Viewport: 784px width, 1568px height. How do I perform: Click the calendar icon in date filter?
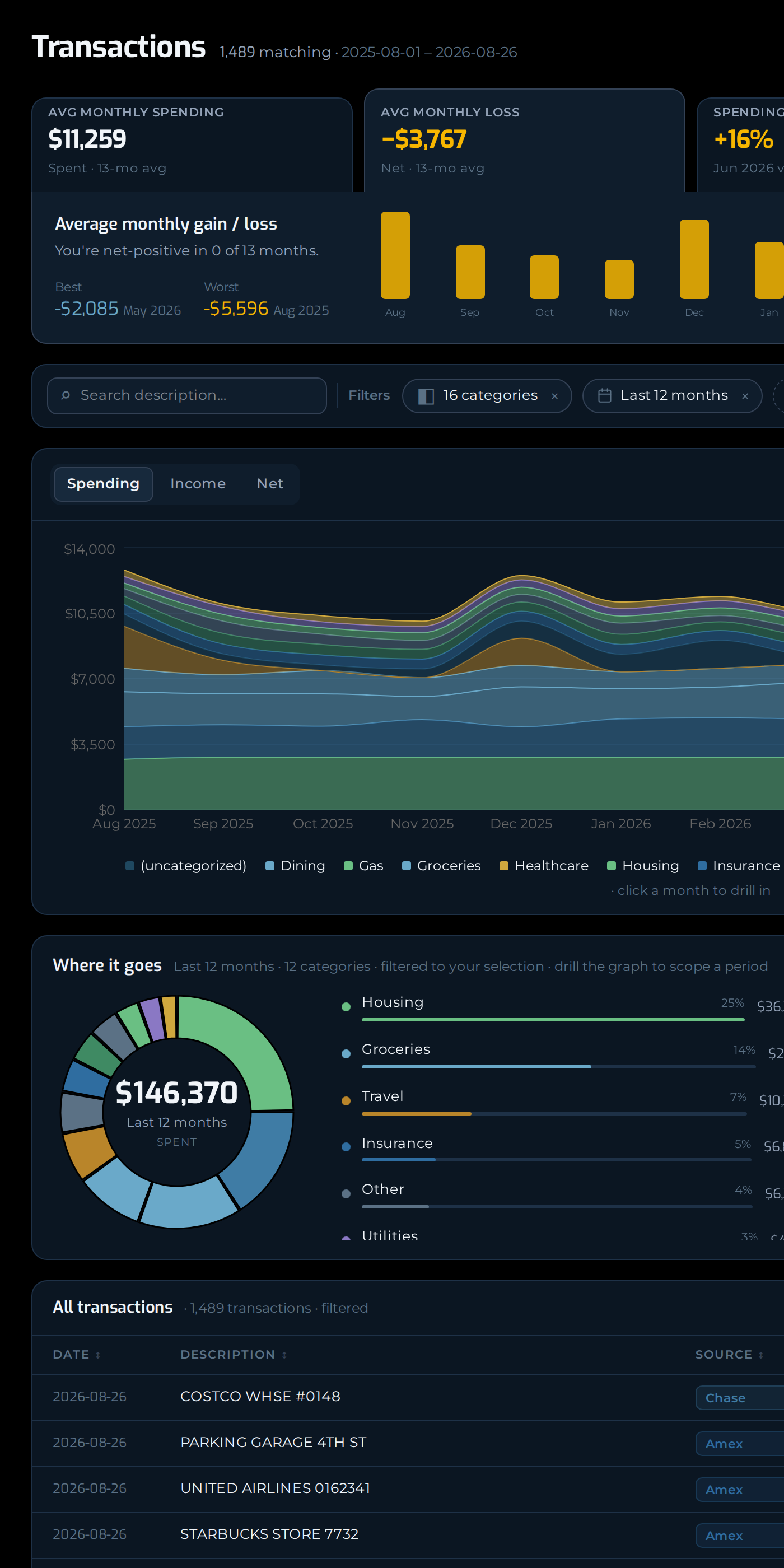click(x=604, y=396)
